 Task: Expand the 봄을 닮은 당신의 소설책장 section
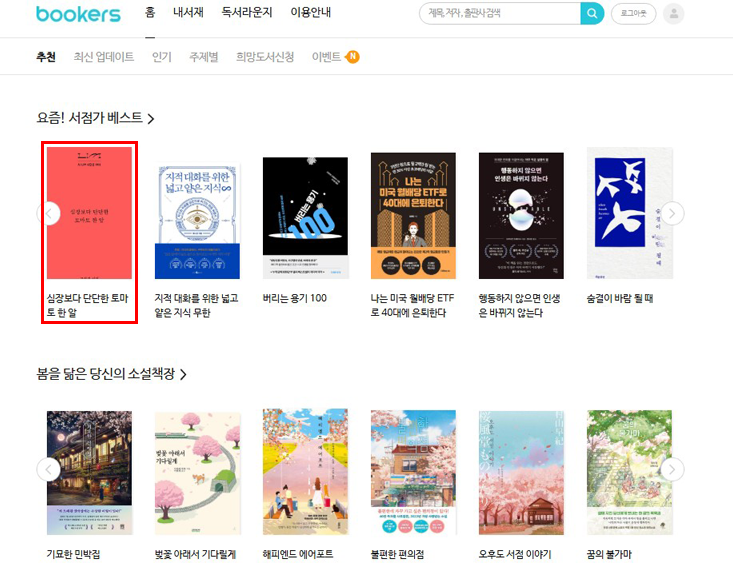tap(111, 374)
